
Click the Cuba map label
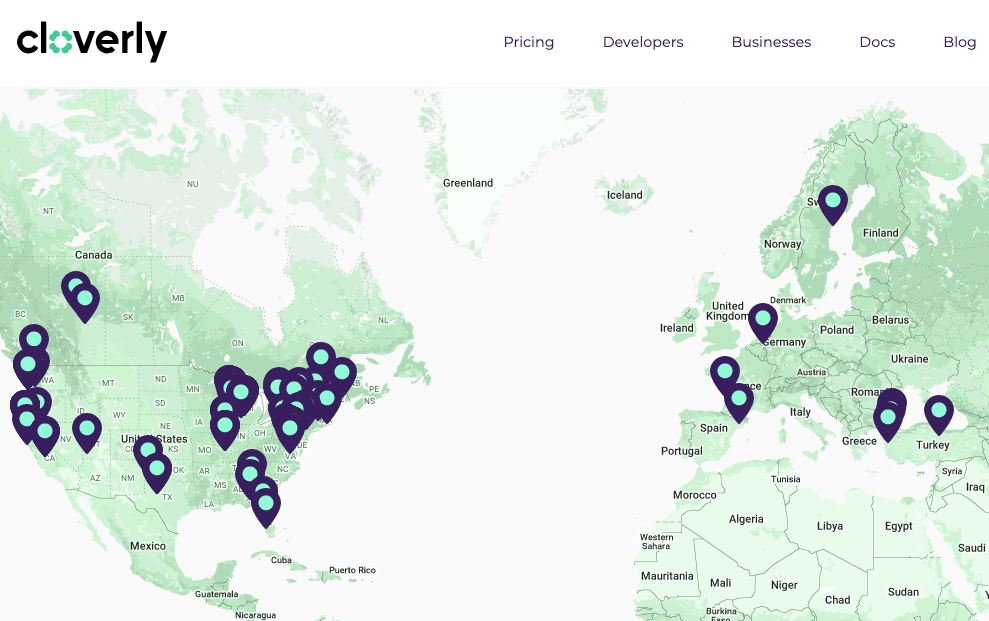pos(281,560)
